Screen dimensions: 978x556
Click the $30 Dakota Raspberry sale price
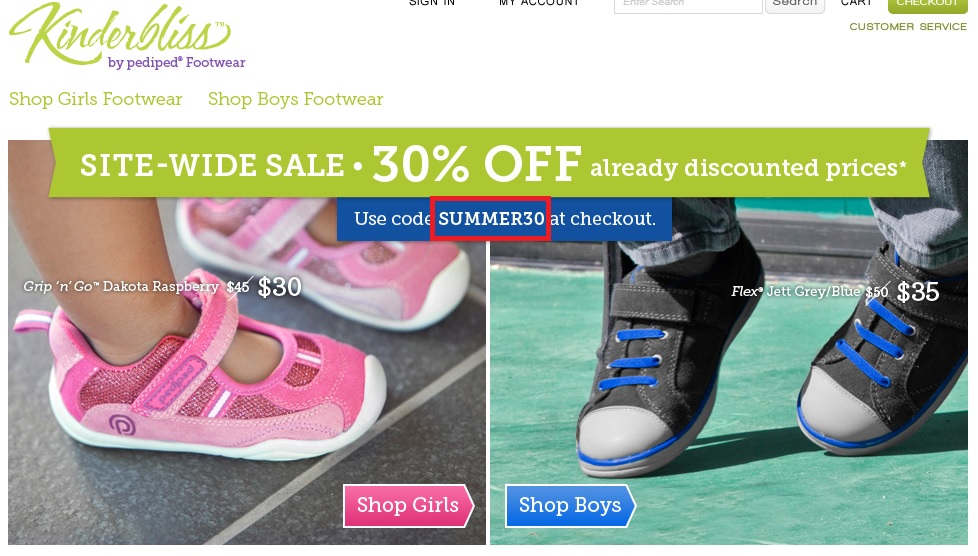click(279, 287)
